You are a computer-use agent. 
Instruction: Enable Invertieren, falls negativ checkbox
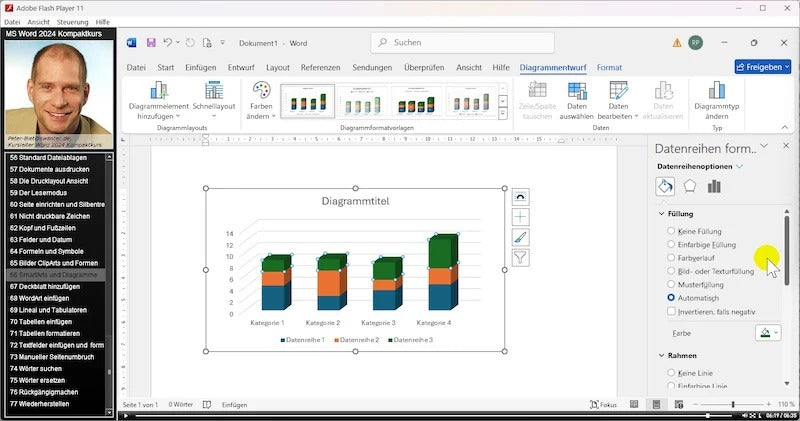pos(671,311)
